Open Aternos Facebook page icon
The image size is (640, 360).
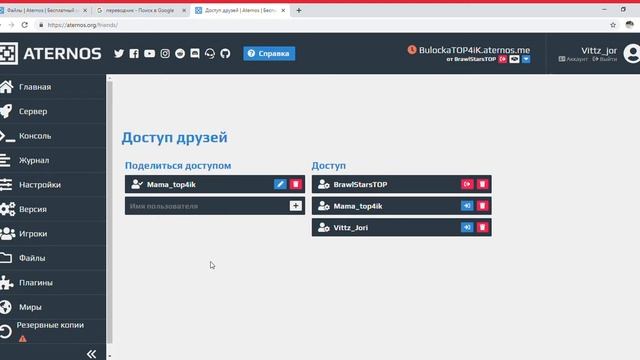[x=134, y=53]
